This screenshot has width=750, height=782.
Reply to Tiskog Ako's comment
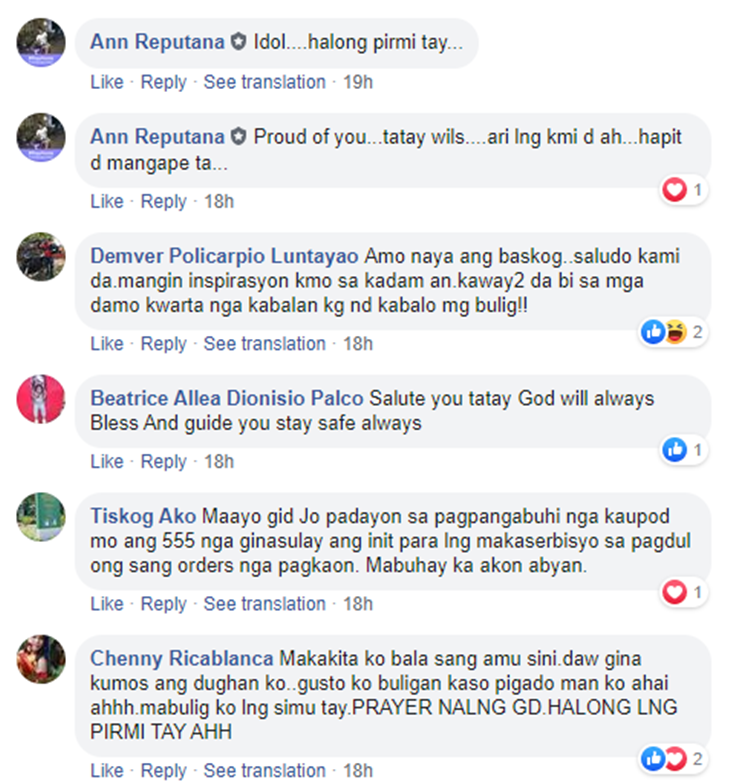click(x=164, y=604)
